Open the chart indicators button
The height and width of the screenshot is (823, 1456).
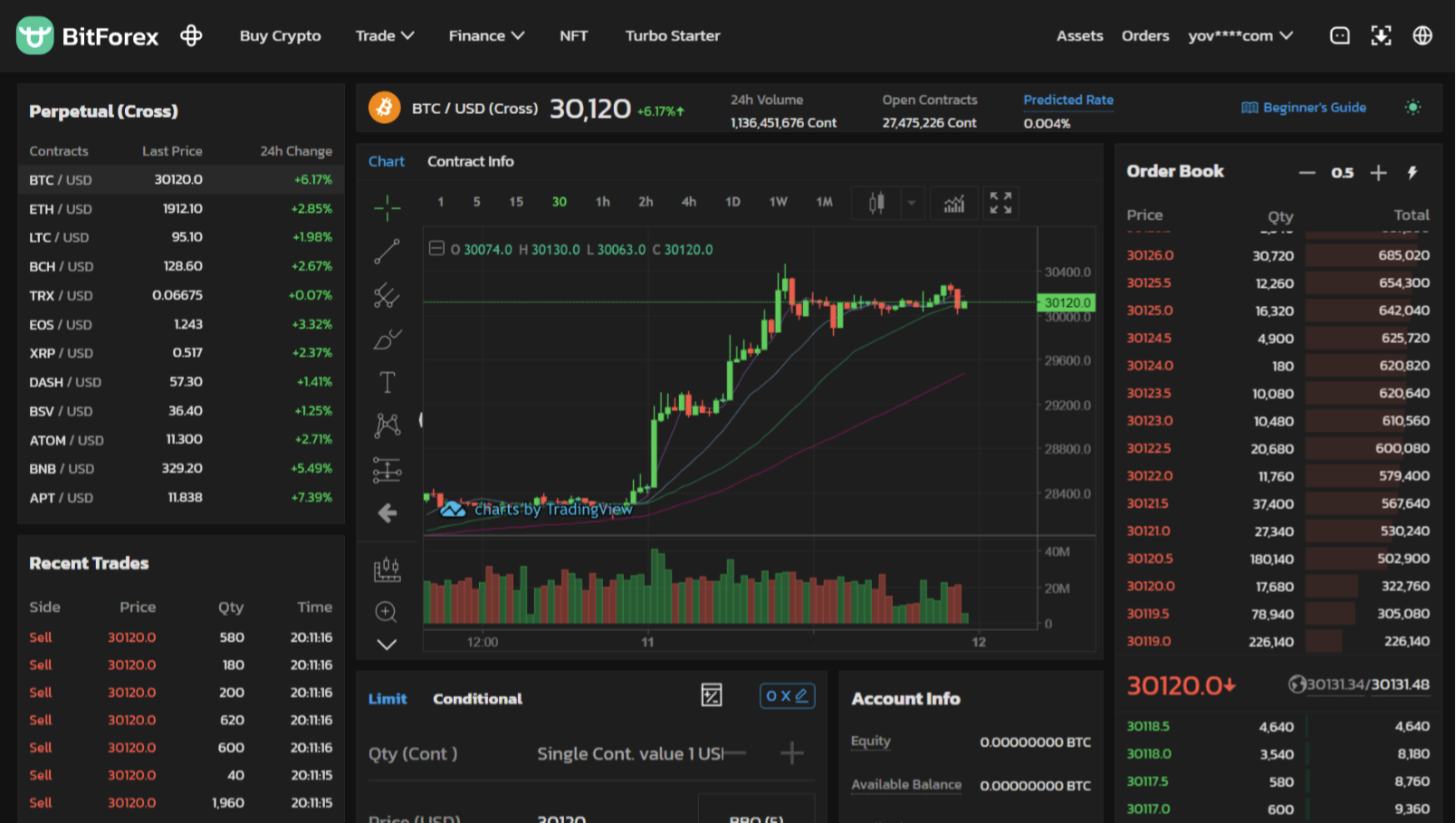(x=954, y=203)
